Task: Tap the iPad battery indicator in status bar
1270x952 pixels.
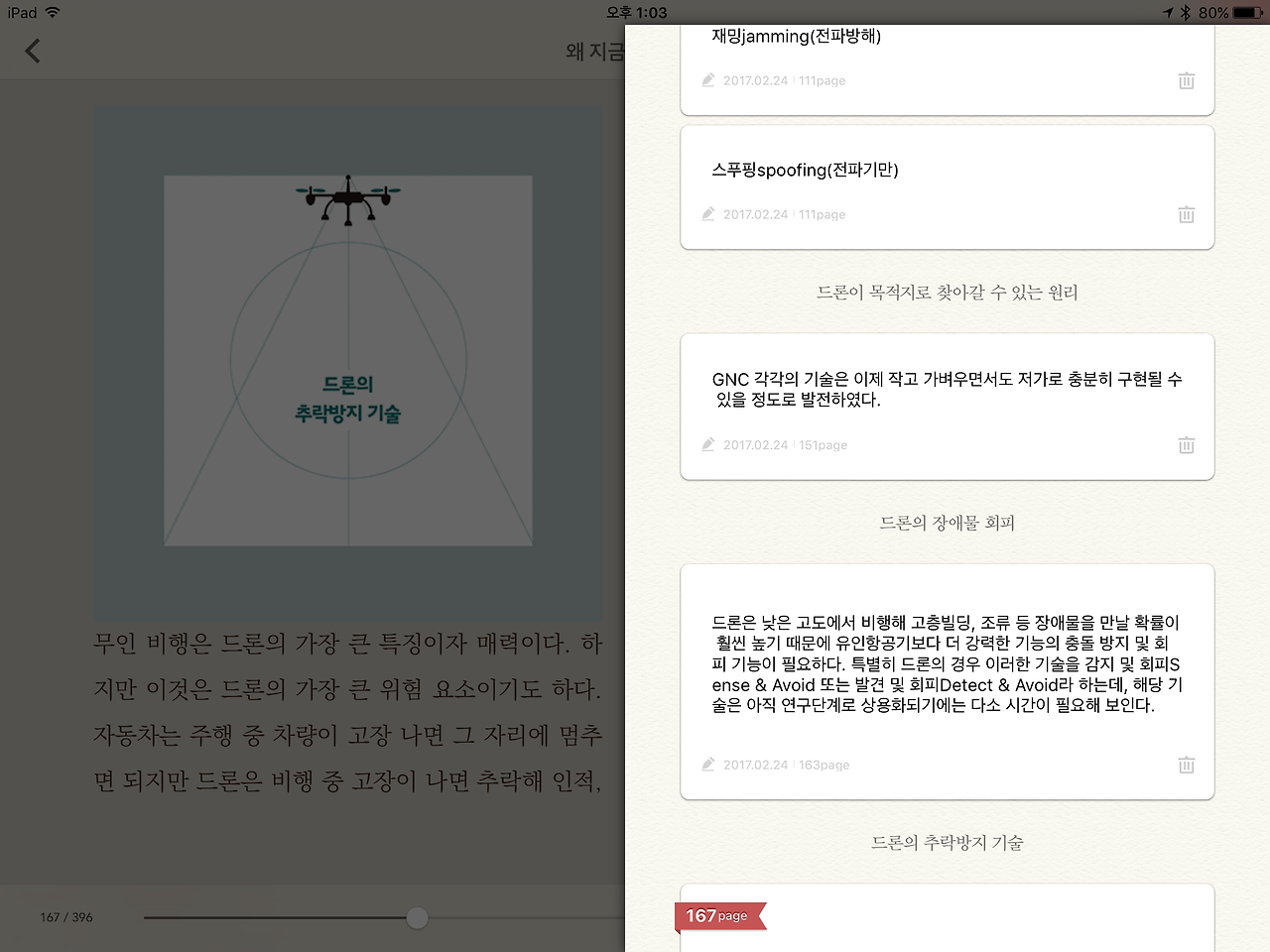Action: (x=1248, y=12)
